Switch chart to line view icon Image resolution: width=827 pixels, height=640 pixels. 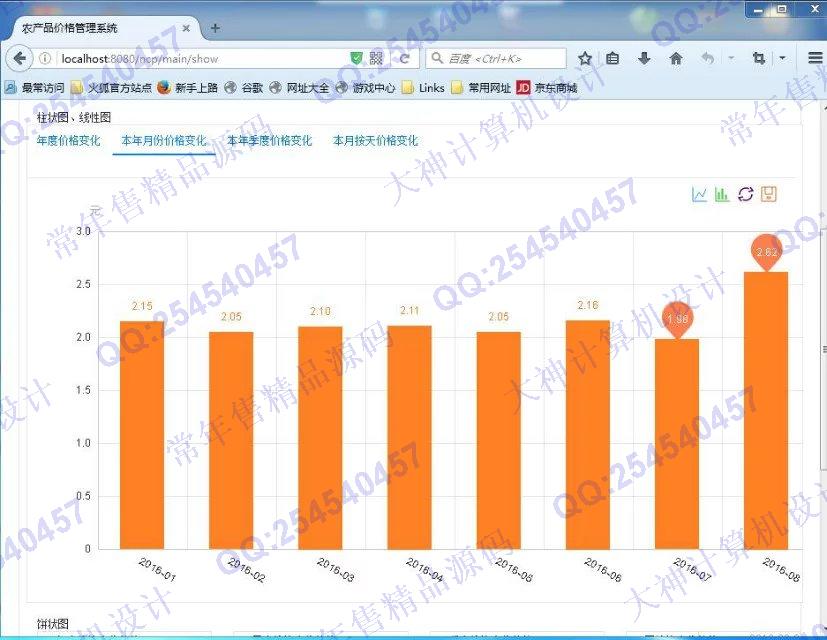click(699, 195)
